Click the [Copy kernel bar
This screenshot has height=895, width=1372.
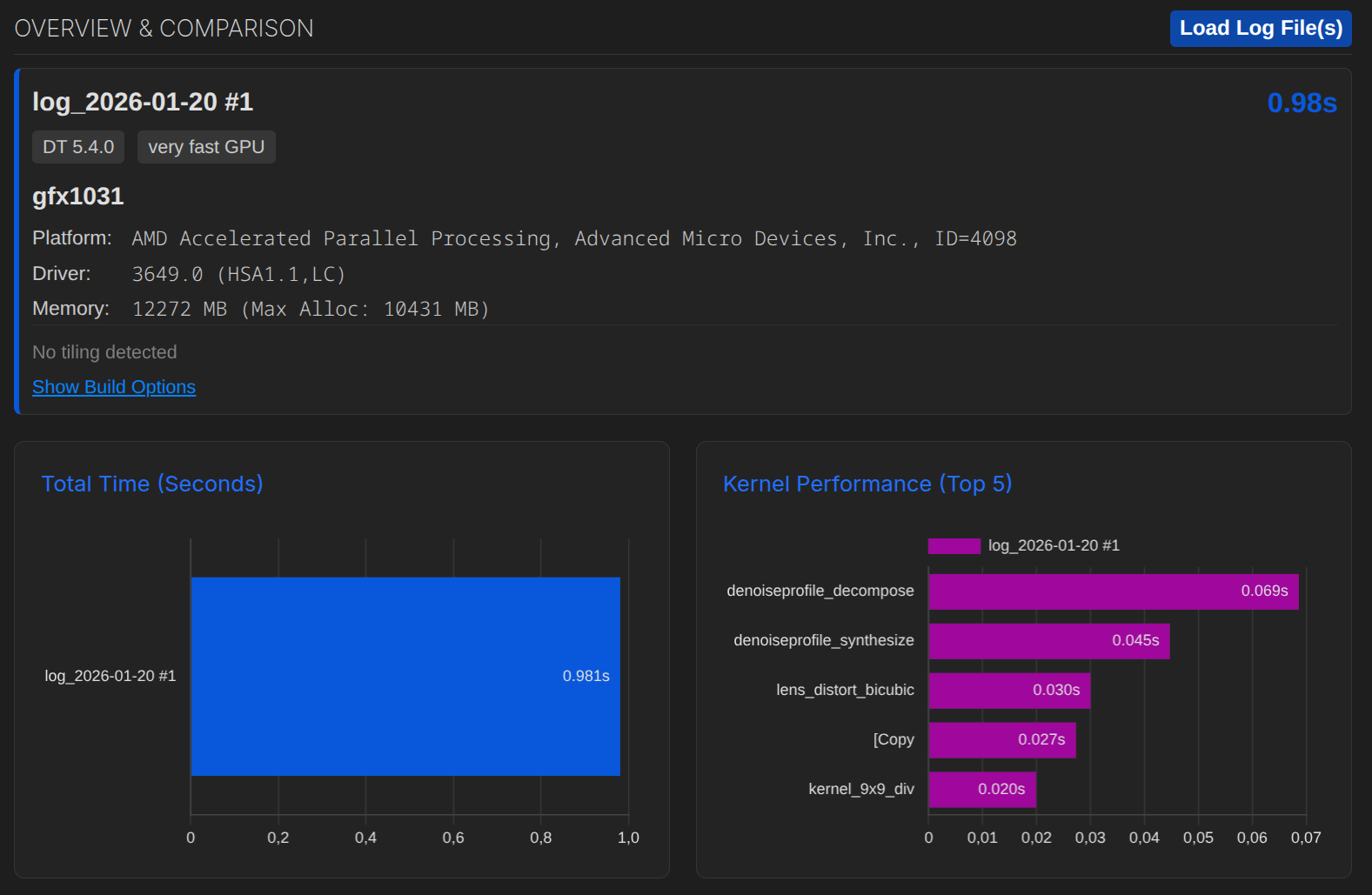click(1001, 740)
